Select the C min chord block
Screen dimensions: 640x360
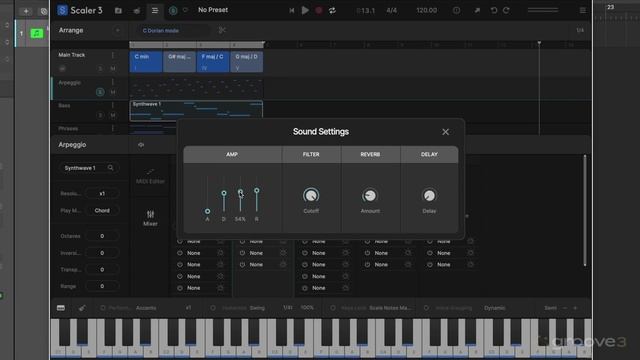(146, 62)
